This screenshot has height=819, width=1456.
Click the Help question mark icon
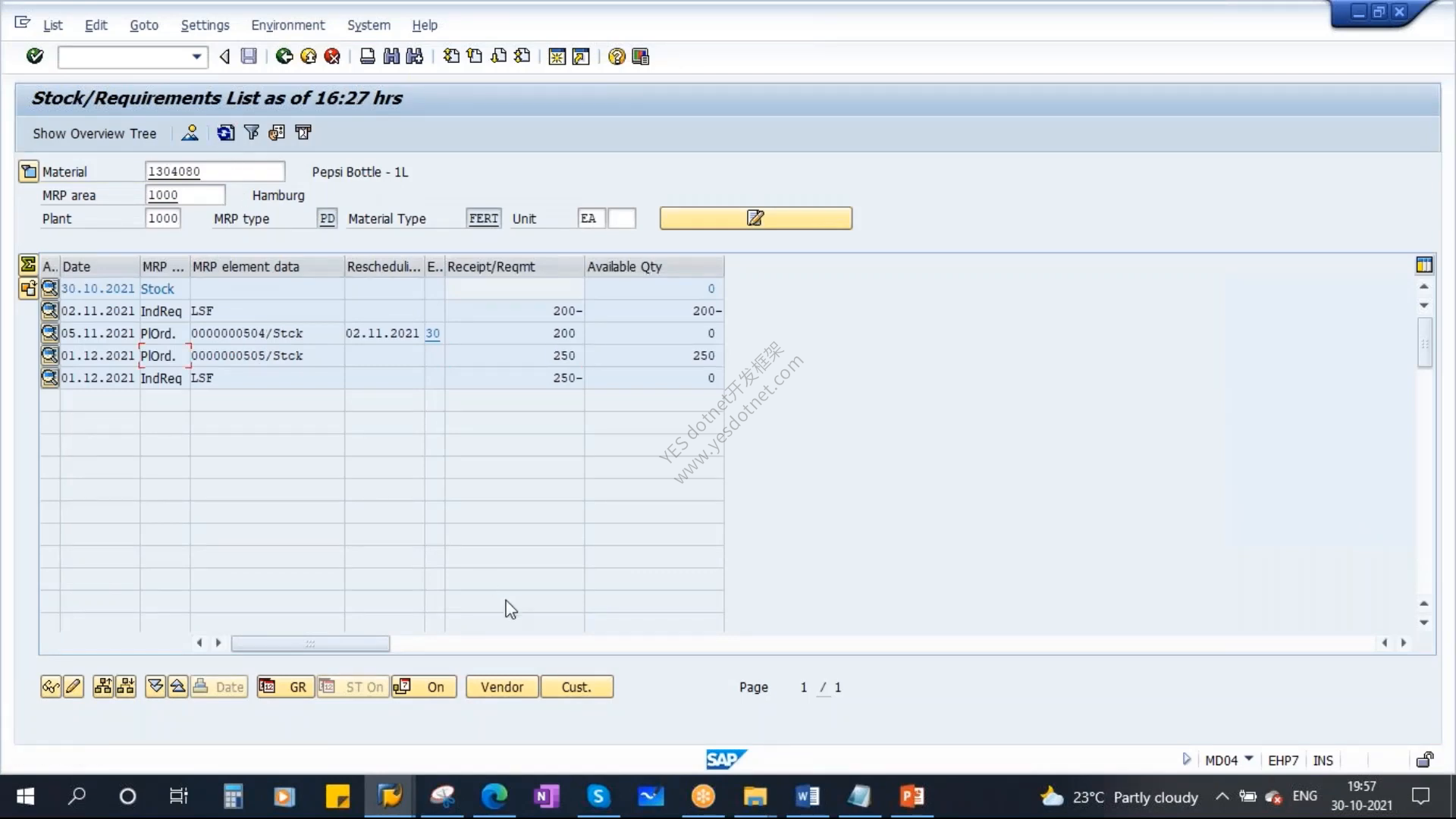tap(617, 56)
